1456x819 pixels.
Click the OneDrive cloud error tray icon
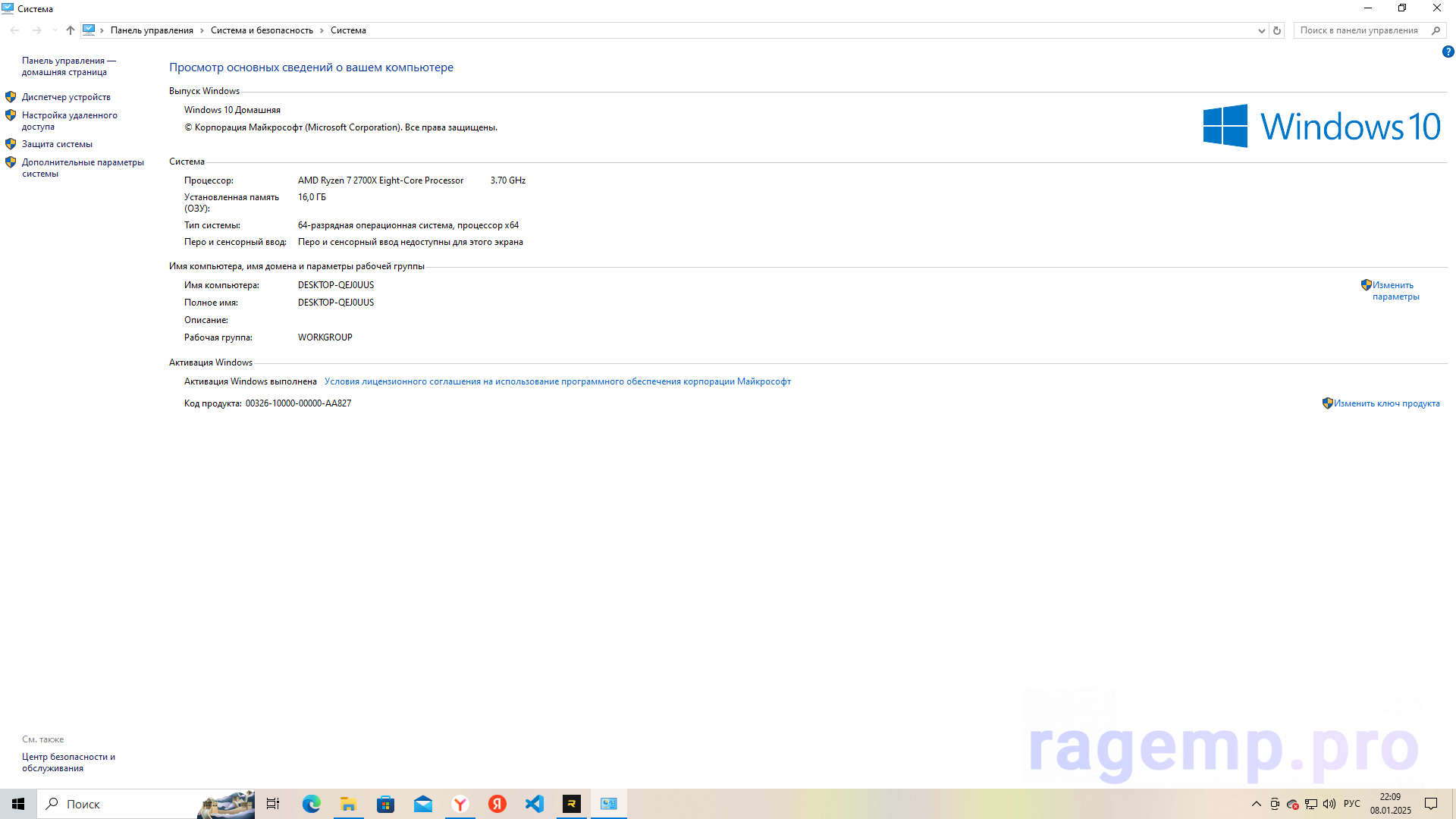pyautogui.click(x=1293, y=804)
